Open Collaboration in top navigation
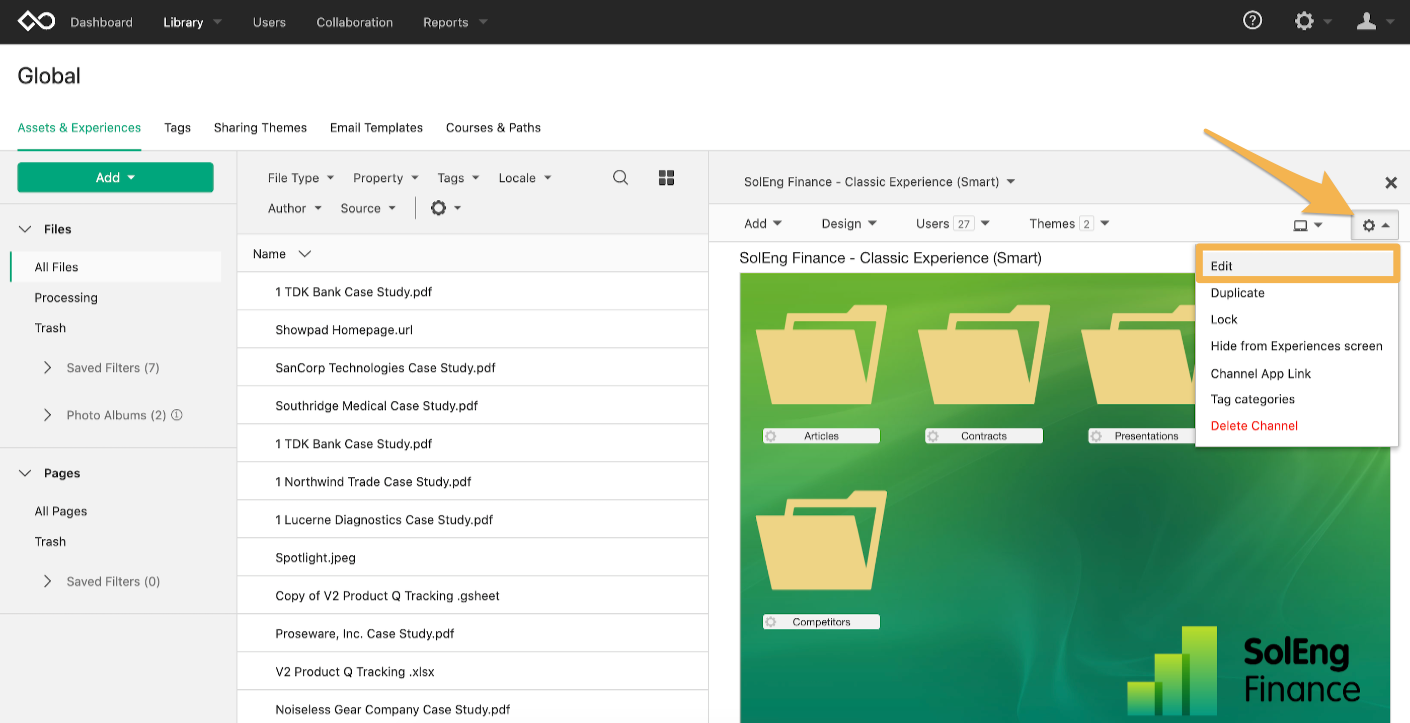The width and height of the screenshot is (1410, 723). [354, 22]
